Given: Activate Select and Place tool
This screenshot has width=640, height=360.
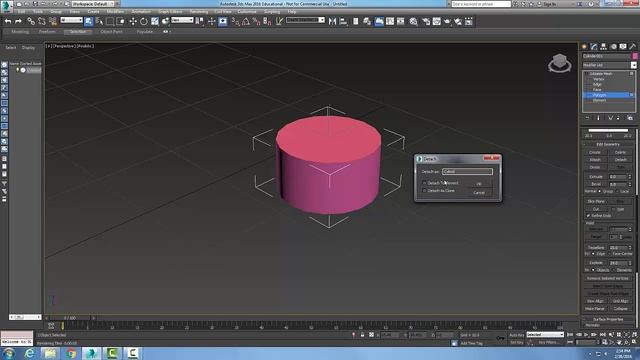Looking at the screenshot, I should click(165, 21).
